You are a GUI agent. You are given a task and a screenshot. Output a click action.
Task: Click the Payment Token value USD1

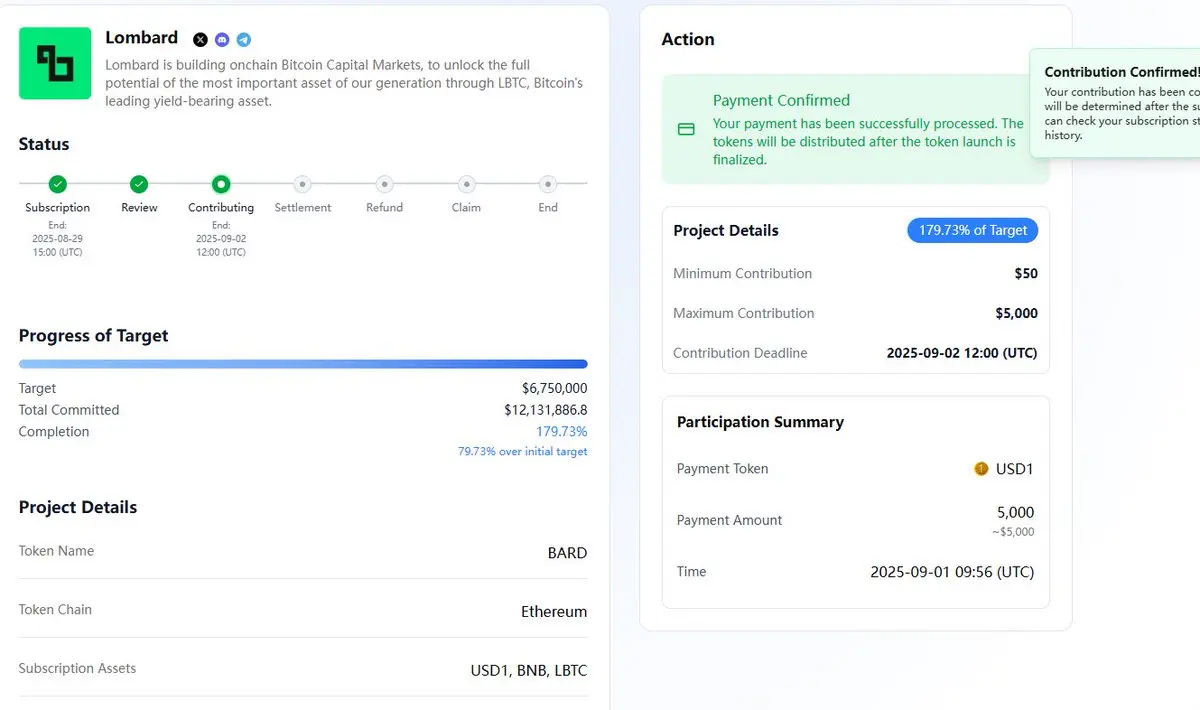click(x=1015, y=469)
